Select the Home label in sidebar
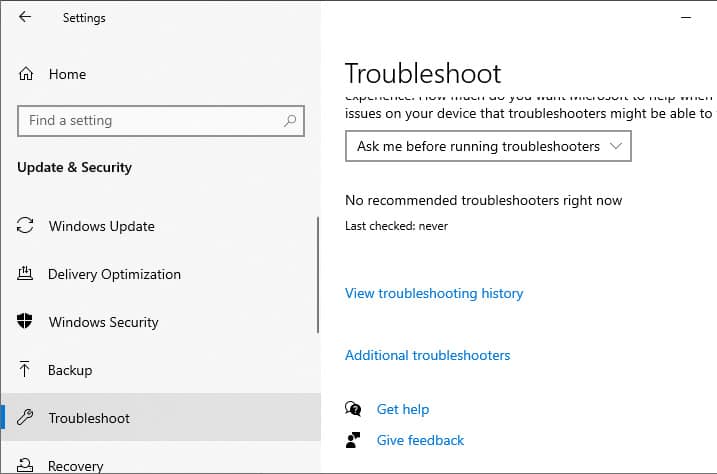717x474 pixels. [x=67, y=74]
